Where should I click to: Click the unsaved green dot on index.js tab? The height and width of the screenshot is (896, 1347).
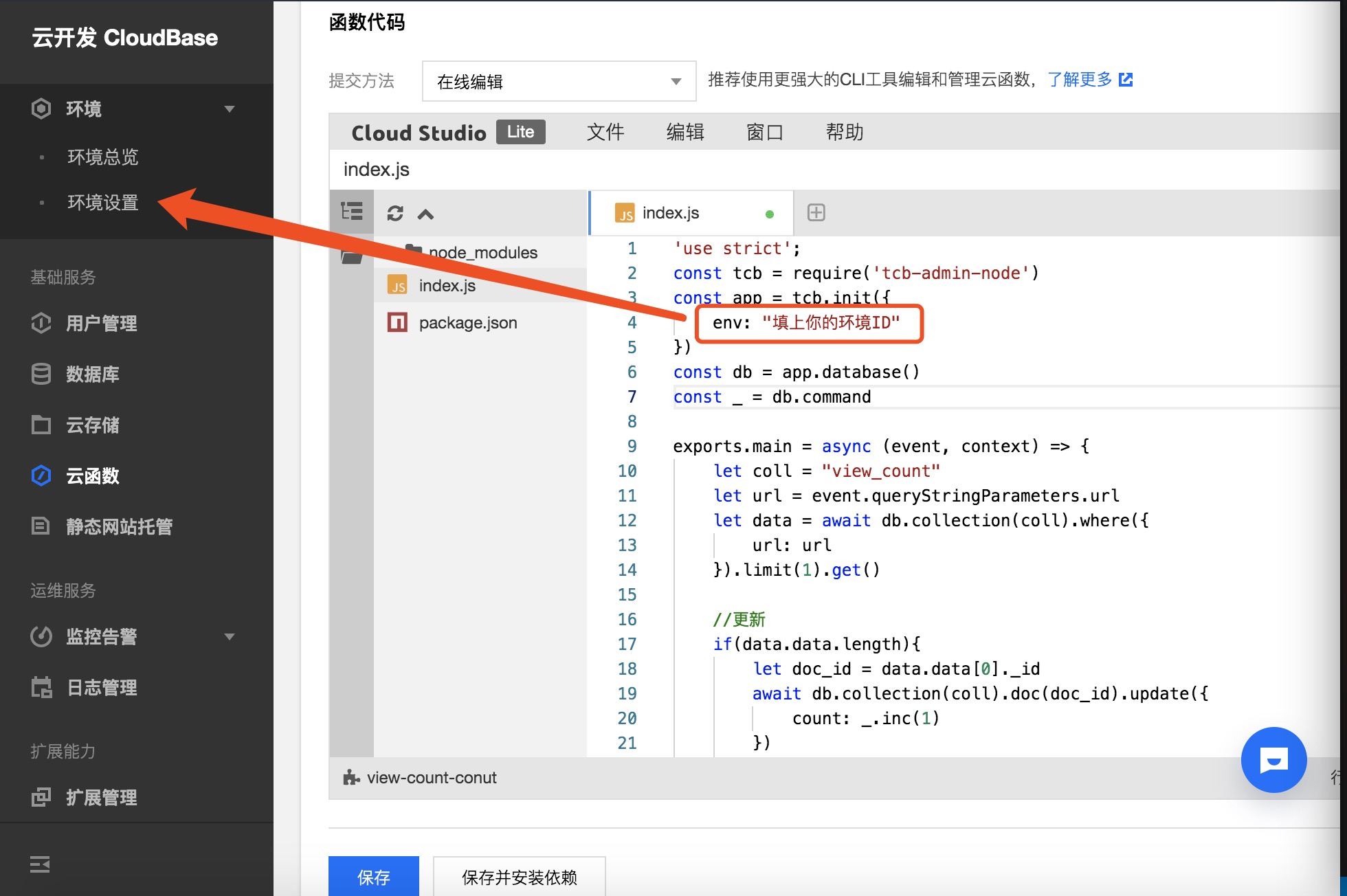coord(770,214)
